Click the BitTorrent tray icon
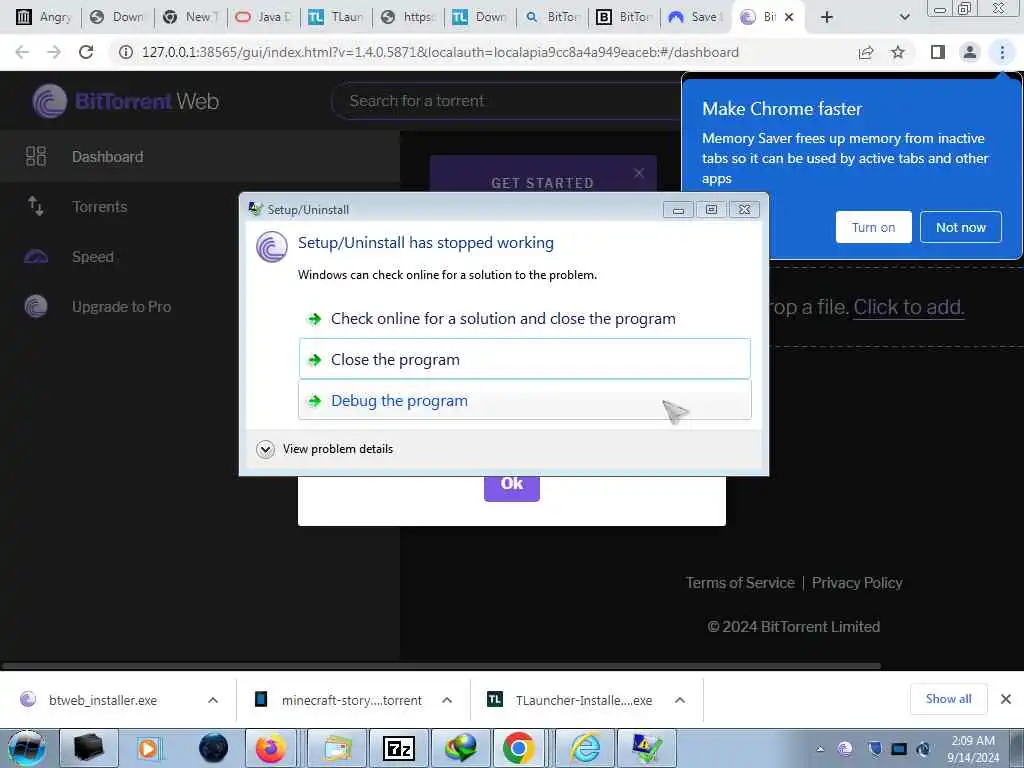 pyautogui.click(x=845, y=749)
